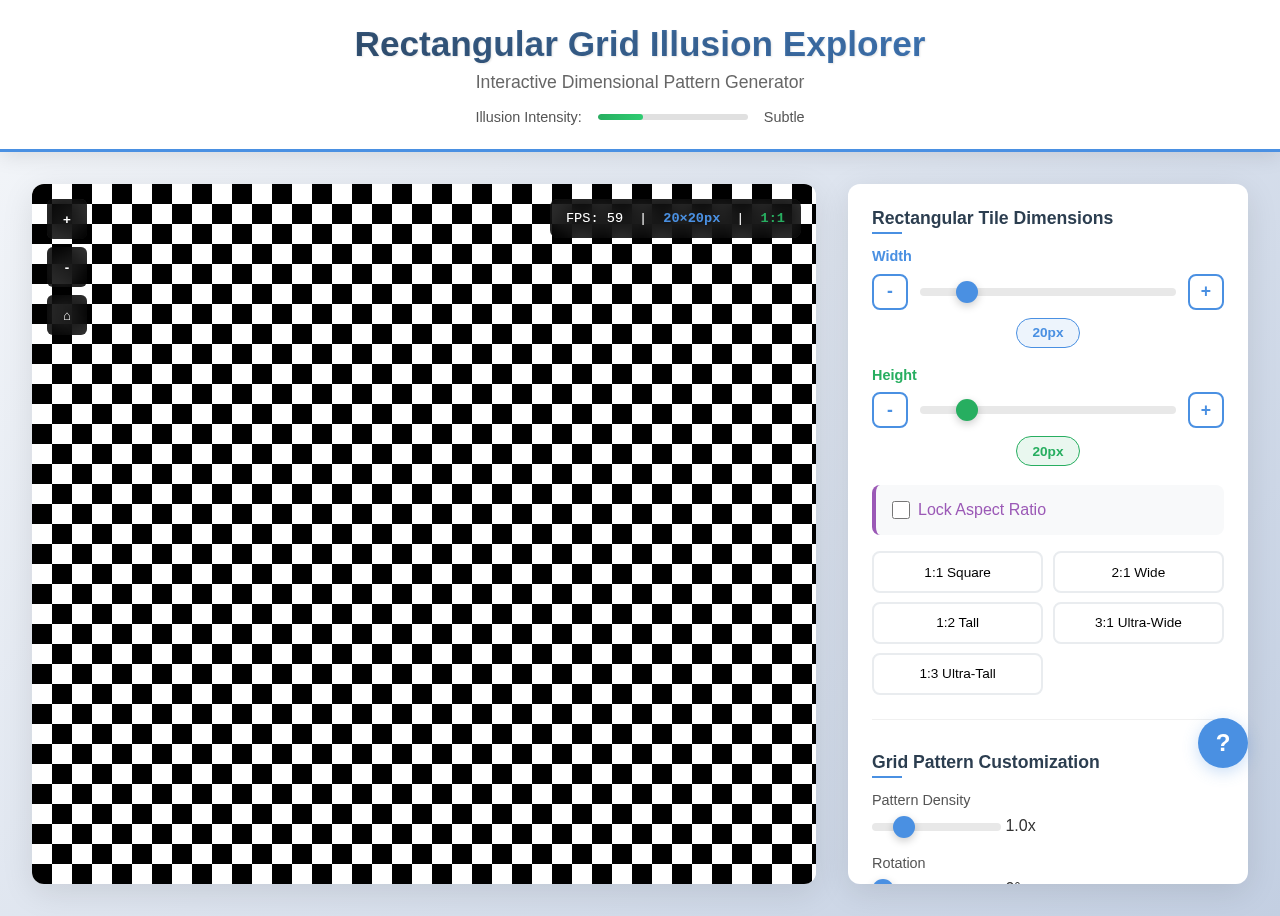Click the blue Width slider handle
Image resolution: width=1280 pixels, height=916 pixels.
tap(966, 291)
